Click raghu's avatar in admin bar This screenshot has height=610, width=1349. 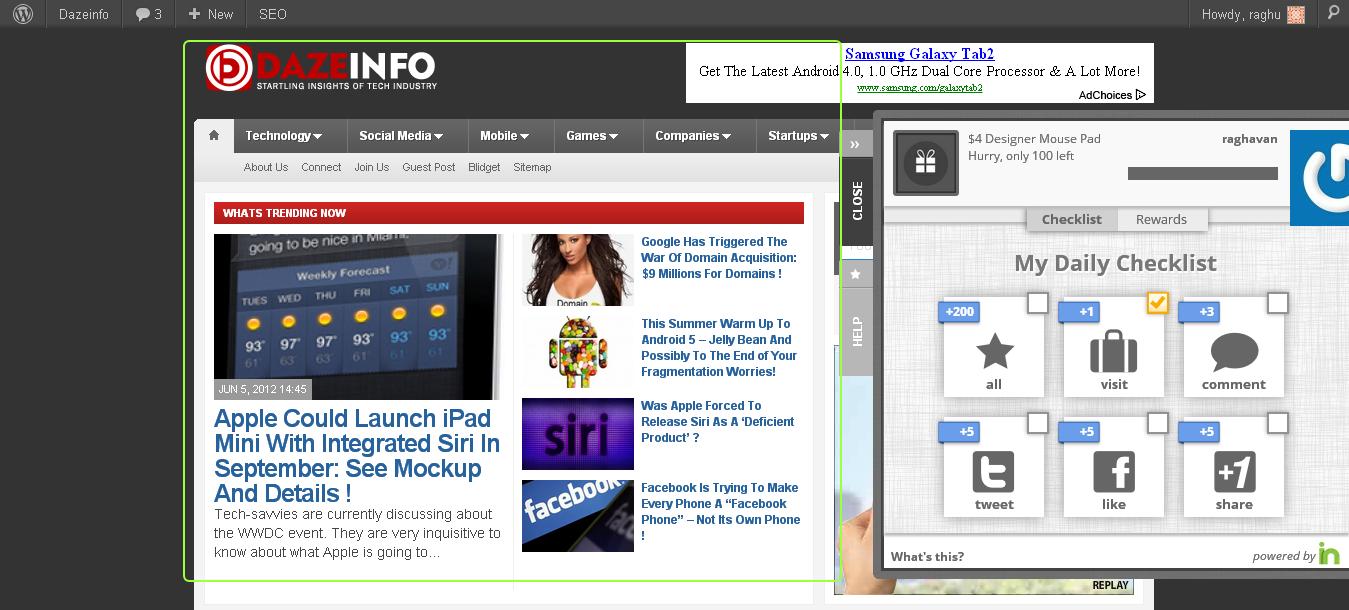(x=1296, y=14)
